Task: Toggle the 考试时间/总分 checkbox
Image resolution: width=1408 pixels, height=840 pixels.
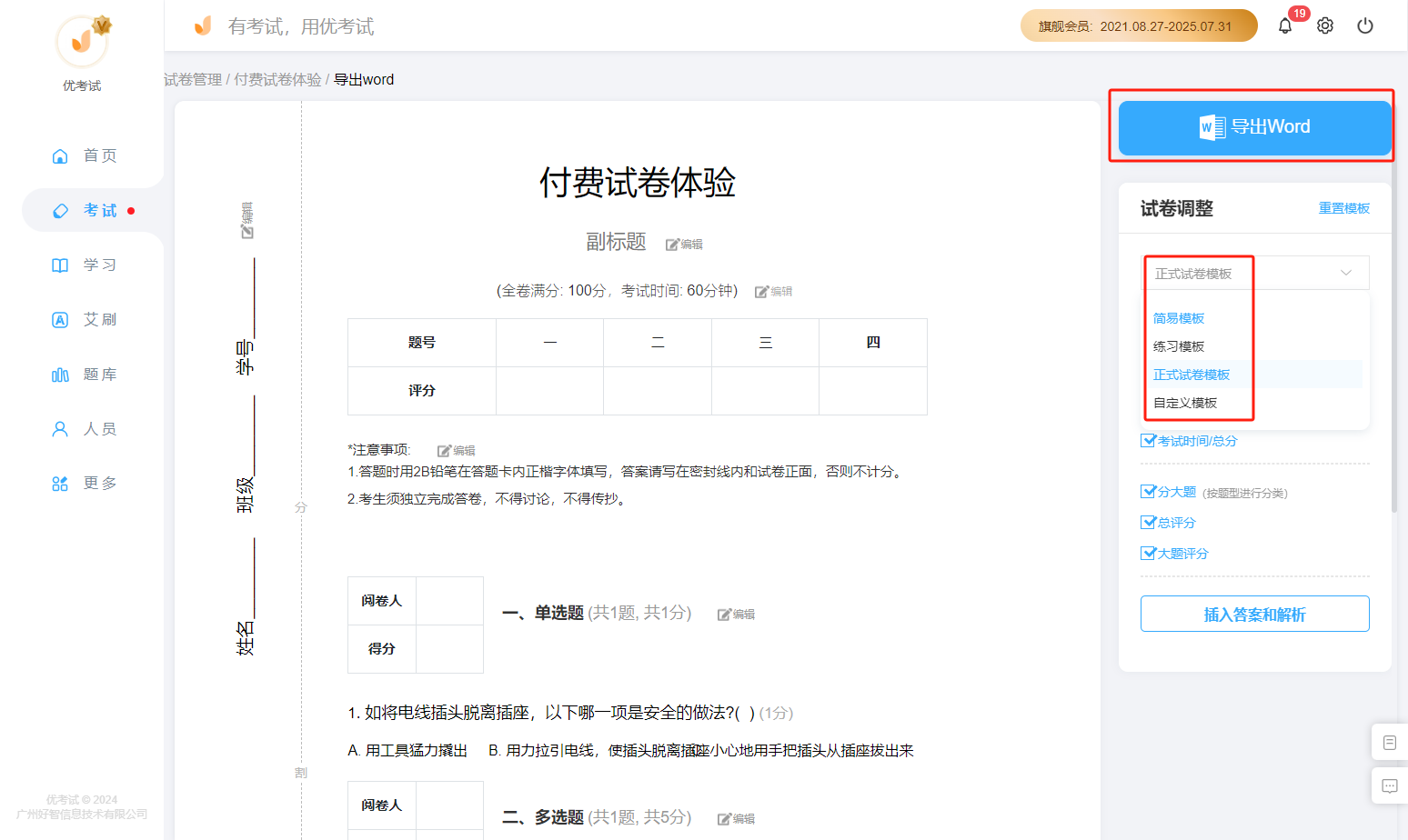Action: [x=1148, y=441]
